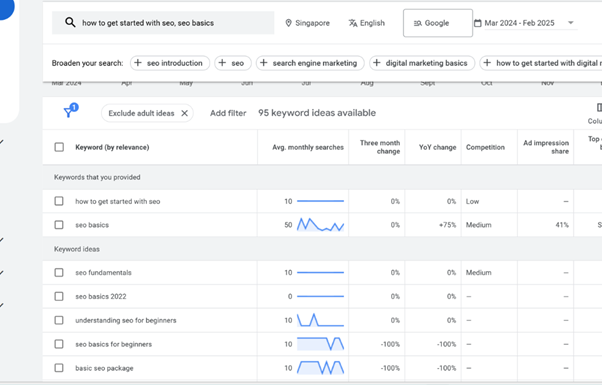Viewport: 602px width, 386px height.
Task: Open the filter funnel icon
Action: (68, 112)
